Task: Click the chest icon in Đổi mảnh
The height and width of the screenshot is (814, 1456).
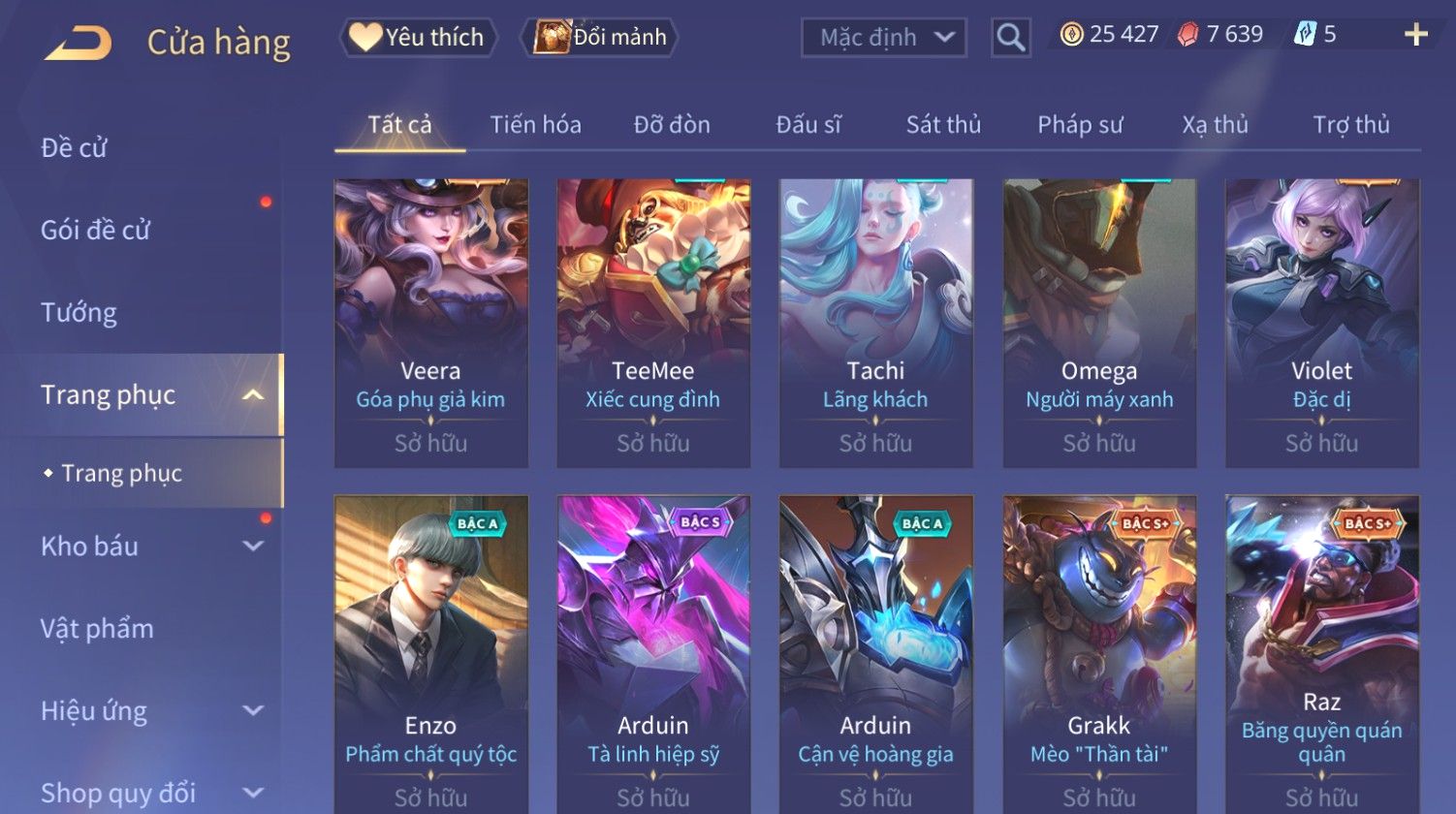Action: click(x=552, y=37)
